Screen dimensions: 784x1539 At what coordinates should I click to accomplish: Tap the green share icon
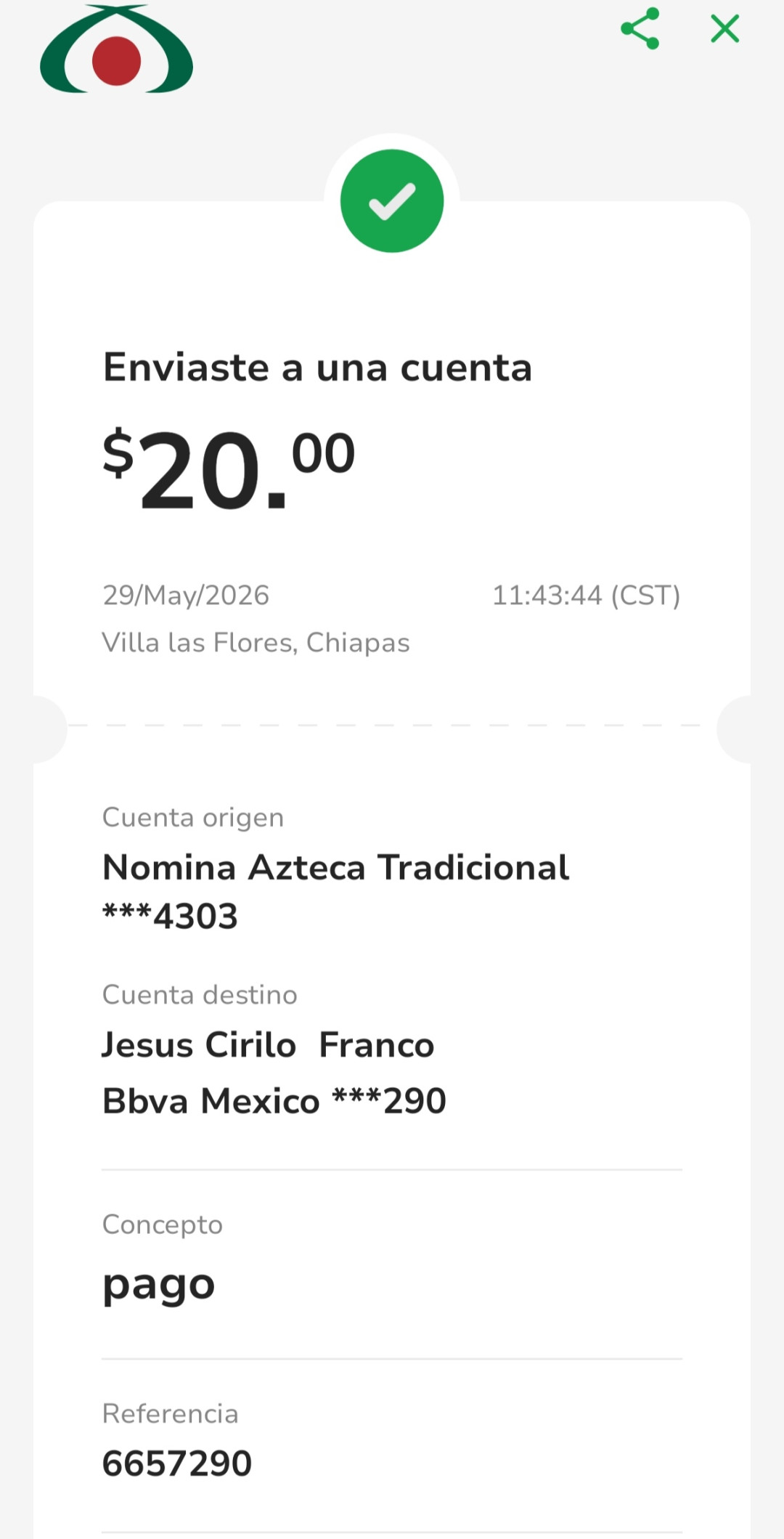click(640, 28)
